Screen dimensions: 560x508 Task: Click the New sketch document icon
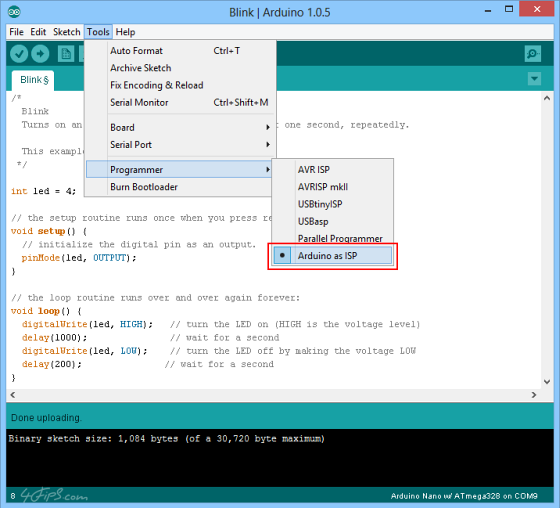[x=66, y=54]
